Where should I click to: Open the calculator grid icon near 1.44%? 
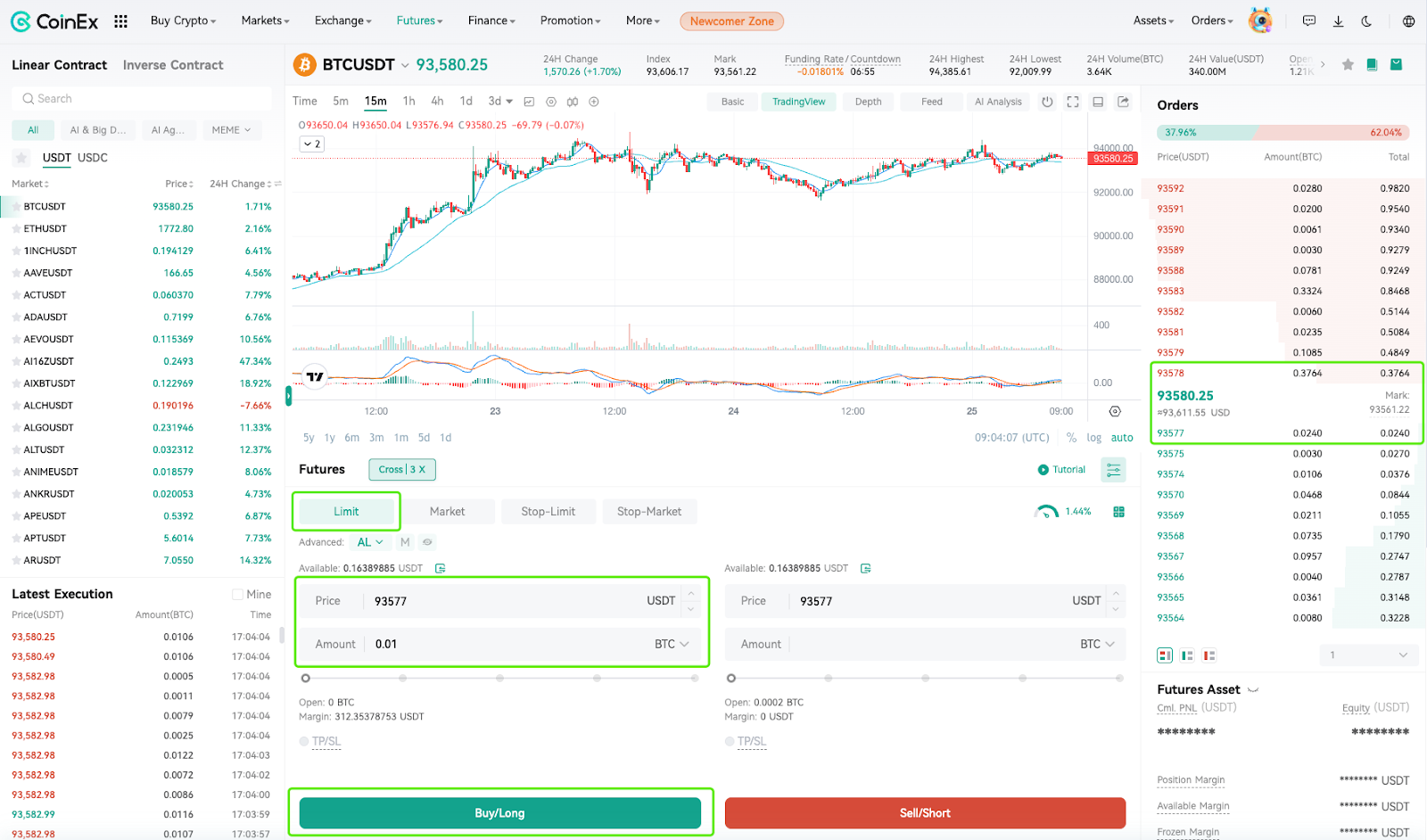pos(1118,512)
